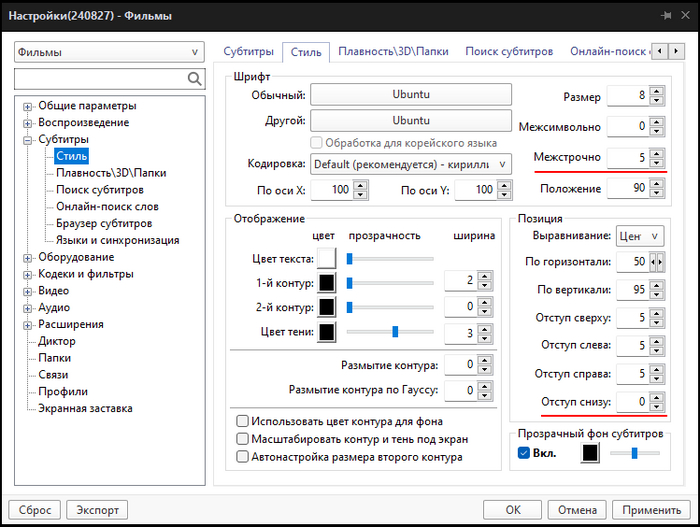The width and height of the screenshot is (700, 527).
Task: Adjust the shadow transparency slider
Action: coord(396,331)
